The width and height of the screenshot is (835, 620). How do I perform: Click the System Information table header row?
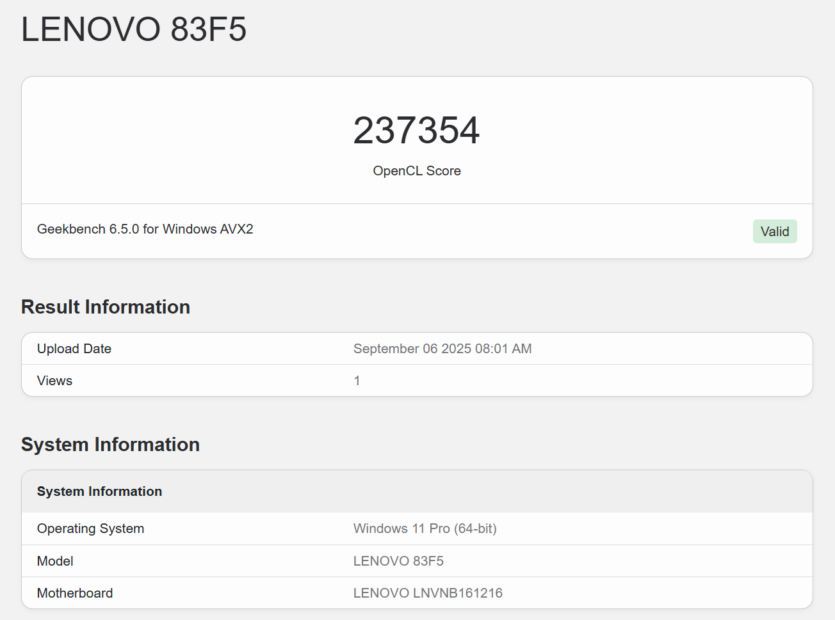[417, 491]
